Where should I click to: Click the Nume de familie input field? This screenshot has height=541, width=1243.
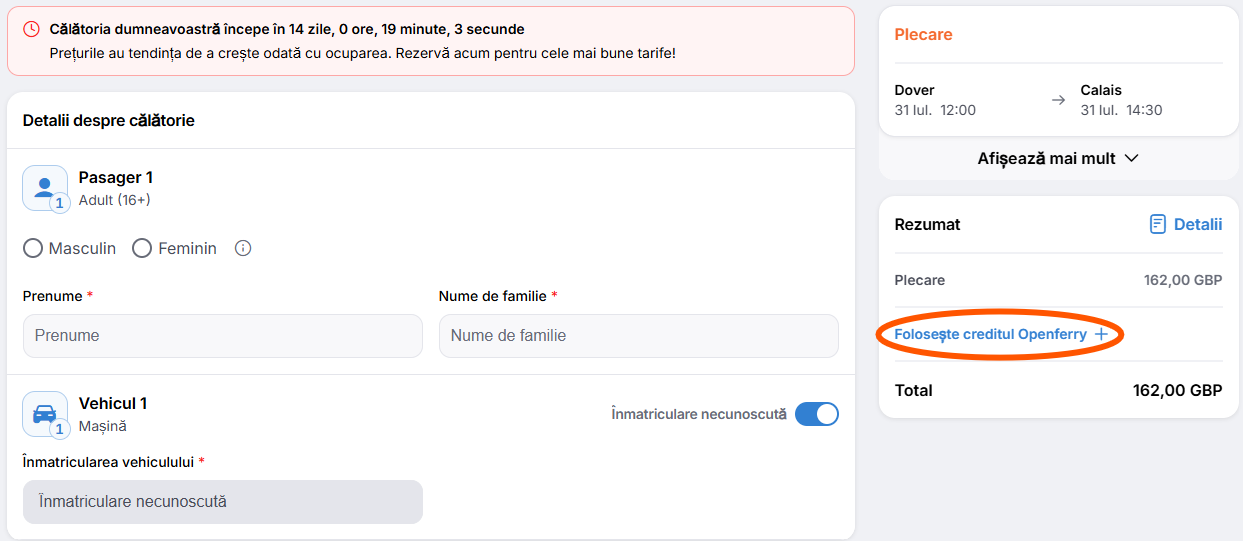pyautogui.click(x=639, y=336)
